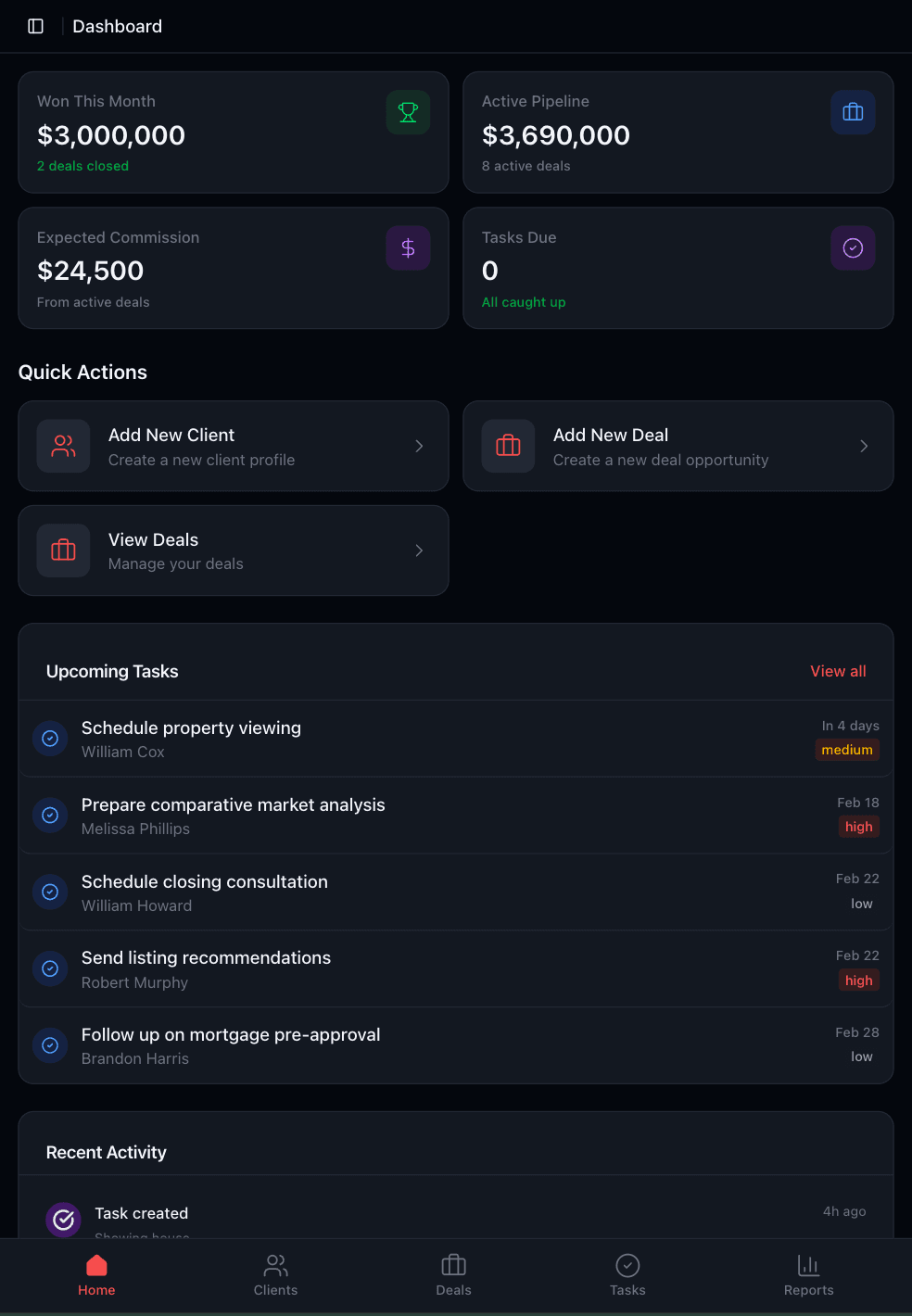Screen dimensions: 912x1316
Task: Check off 'Prepare comparative market analysis' task
Action: [50, 816]
